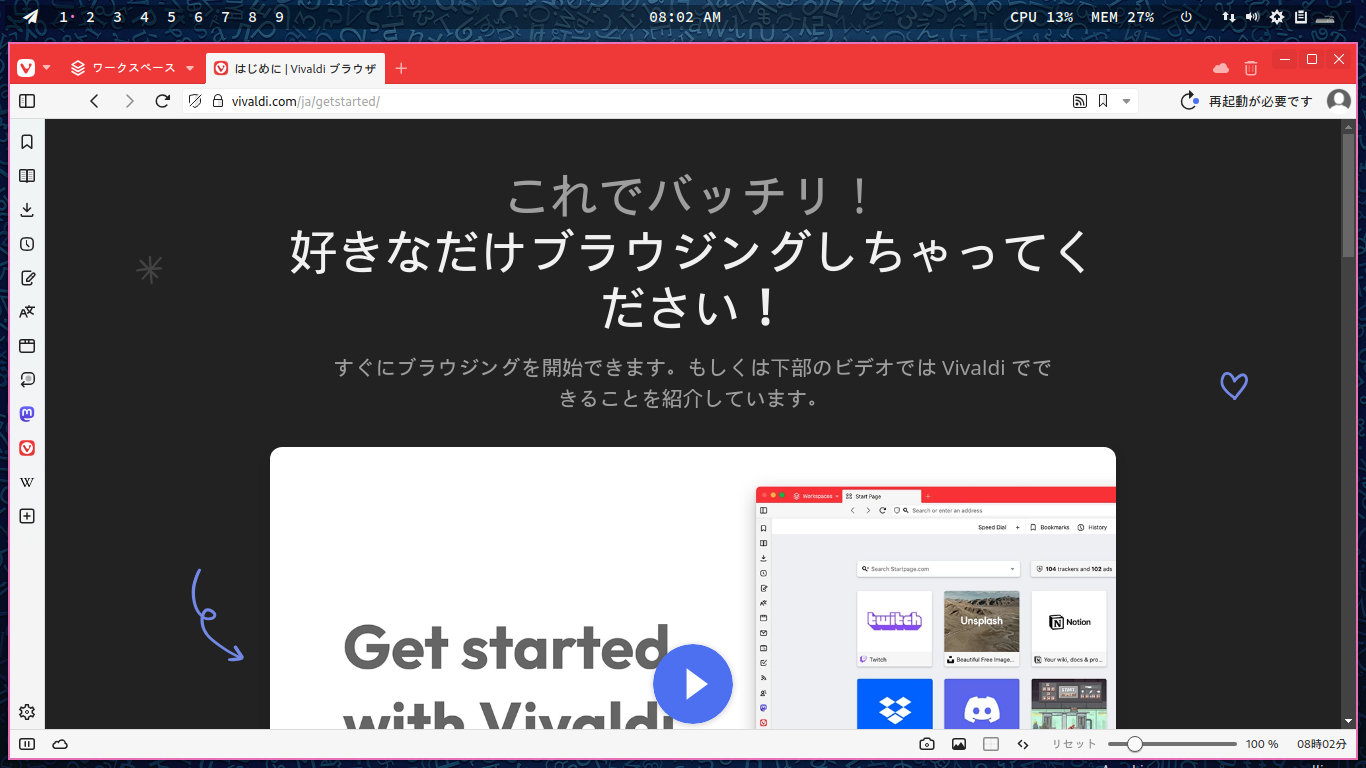Open the volume control in the top bar
This screenshot has height=768, width=1366.
pos(1252,17)
